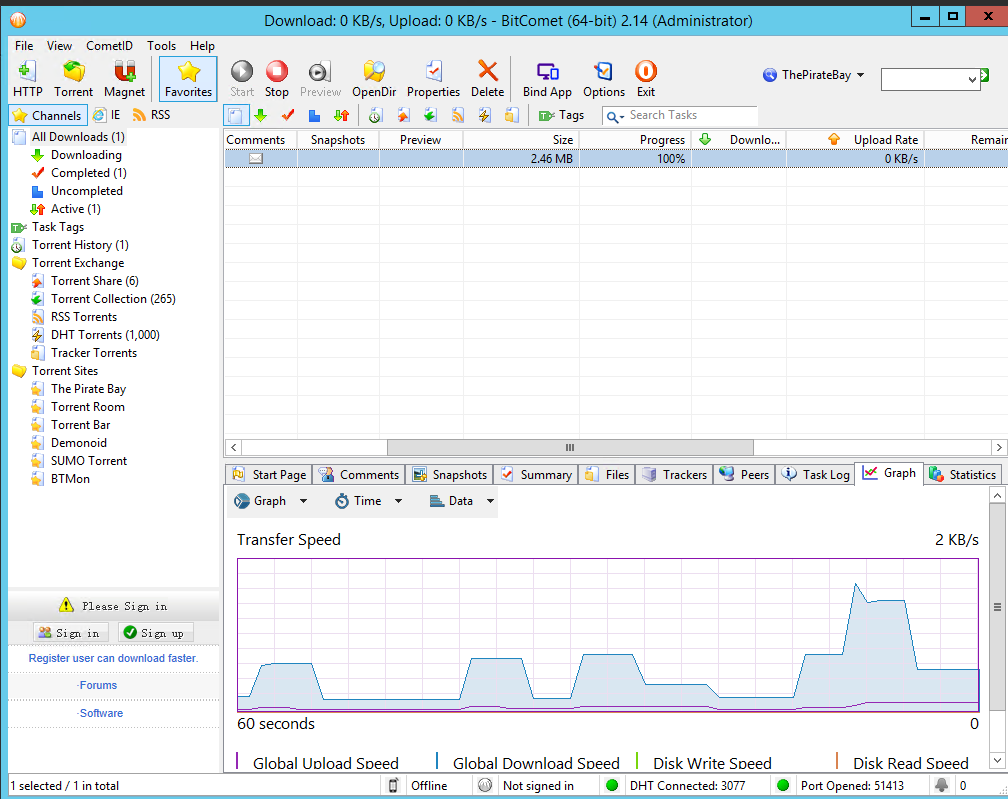Viewport: 1008px width, 799px height.
Task: Click the DHT Connected green indicator
Action: click(x=612, y=785)
